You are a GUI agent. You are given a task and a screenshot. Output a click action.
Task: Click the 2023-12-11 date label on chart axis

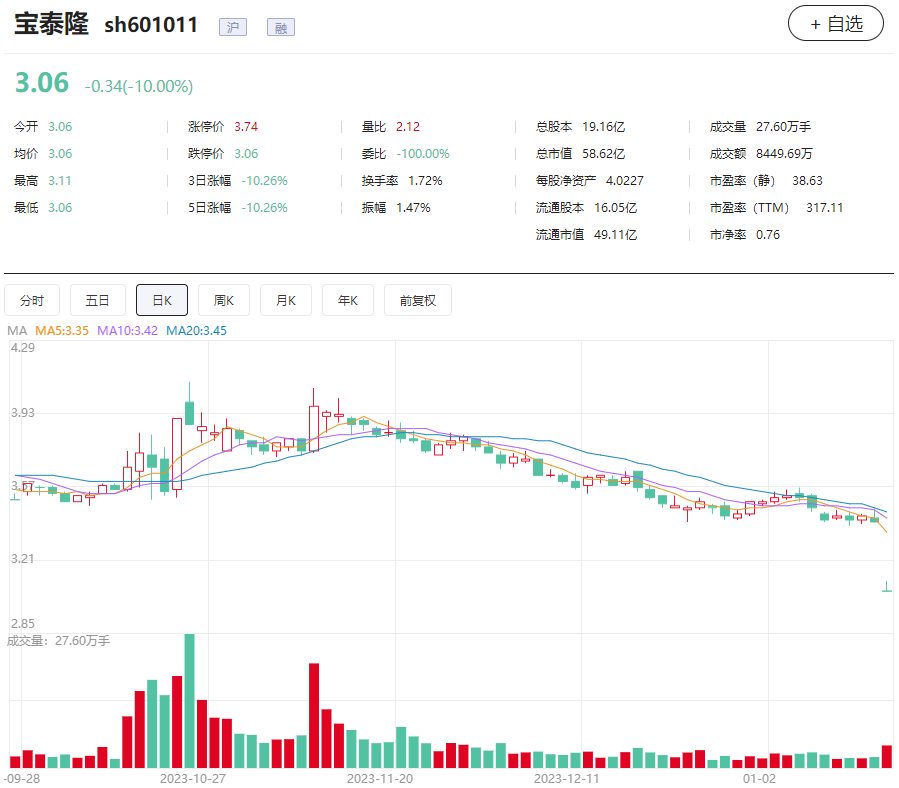tap(566, 779)
